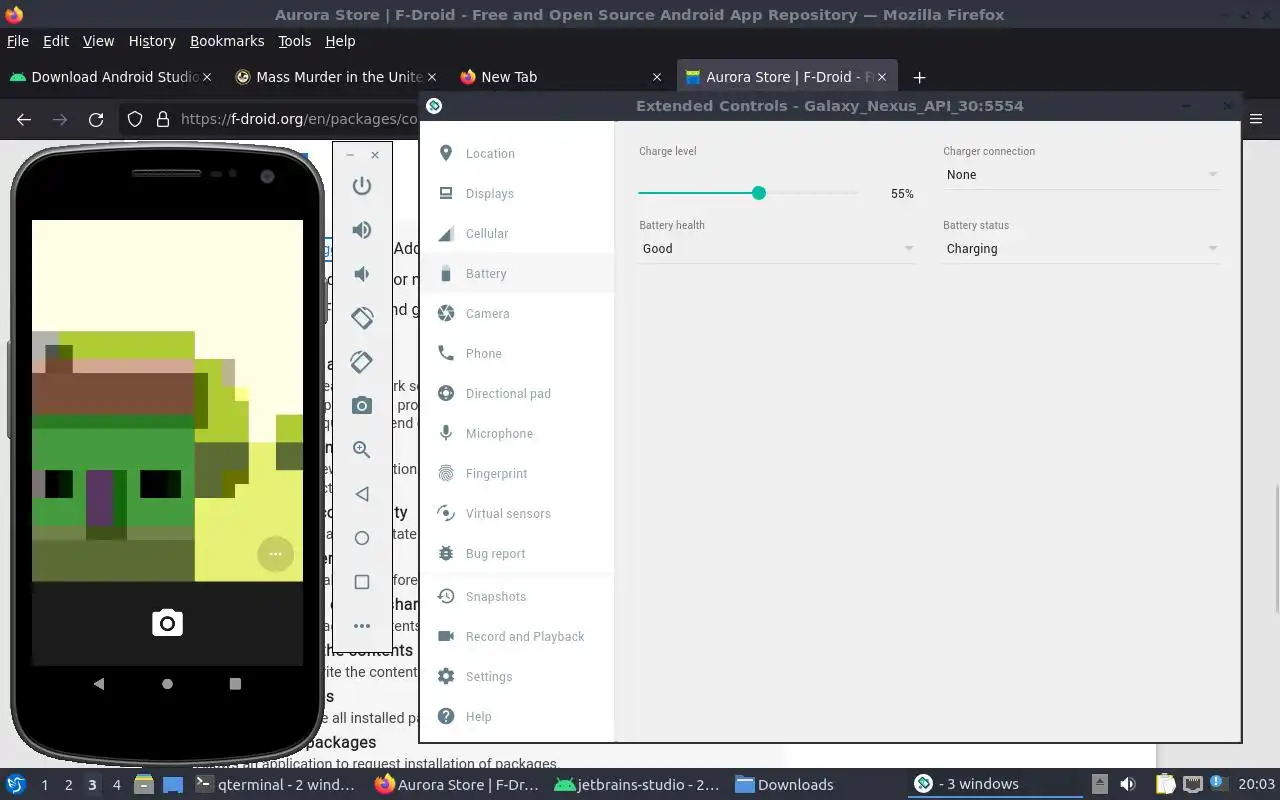Open the Firefox View menu
The width and height of the screenshot is (1280, 800).
tap(98, 41)
